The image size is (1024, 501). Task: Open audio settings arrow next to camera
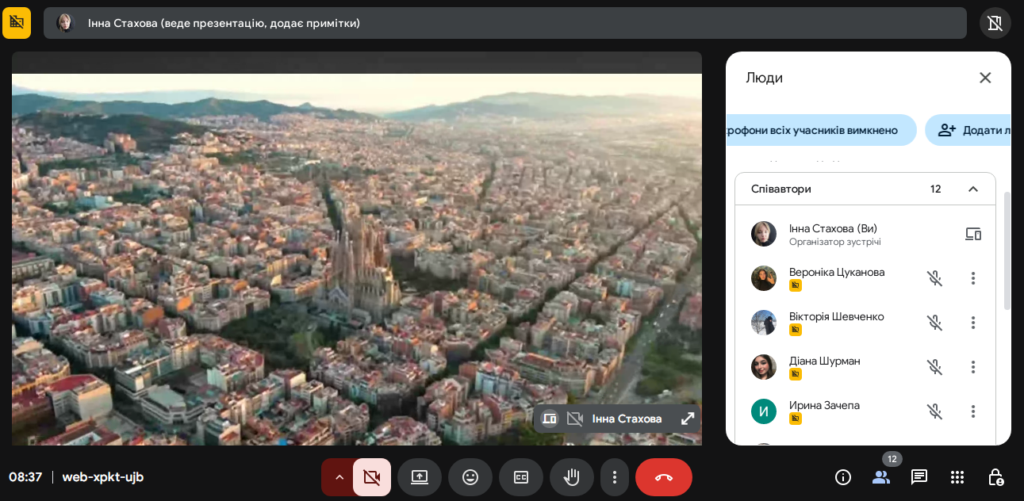point(338,477)
